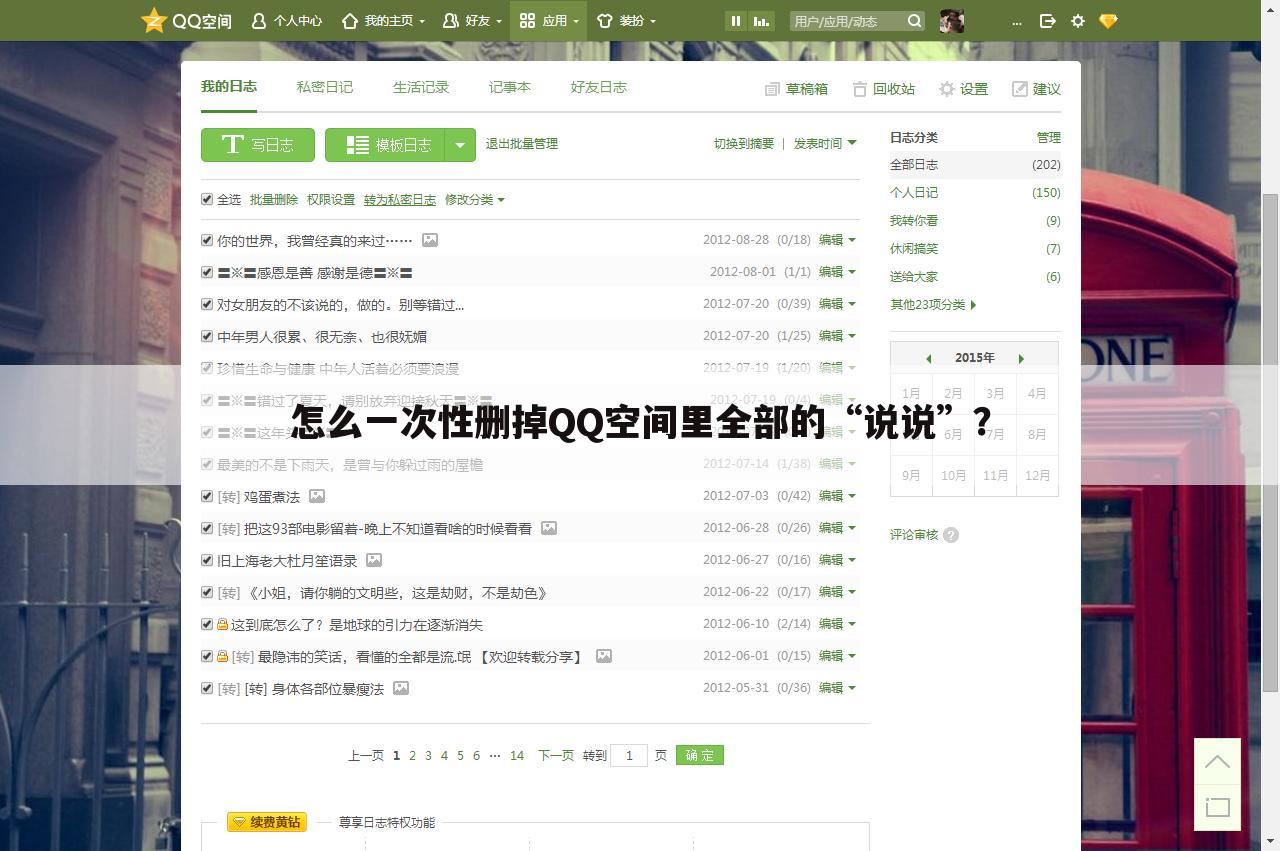Switch to the 私密日记 tab
This screenshot has width=1280, height=851.
click(x=325, y=88)
